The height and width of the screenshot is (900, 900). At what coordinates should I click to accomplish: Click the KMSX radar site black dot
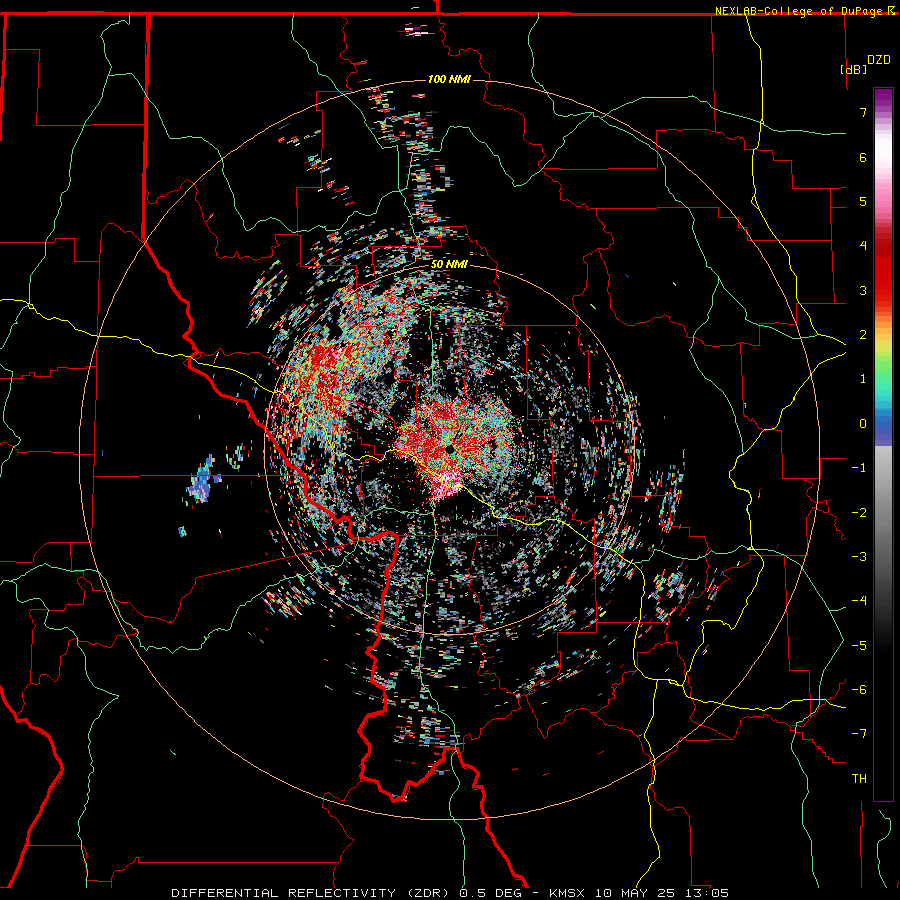(449, 448)
